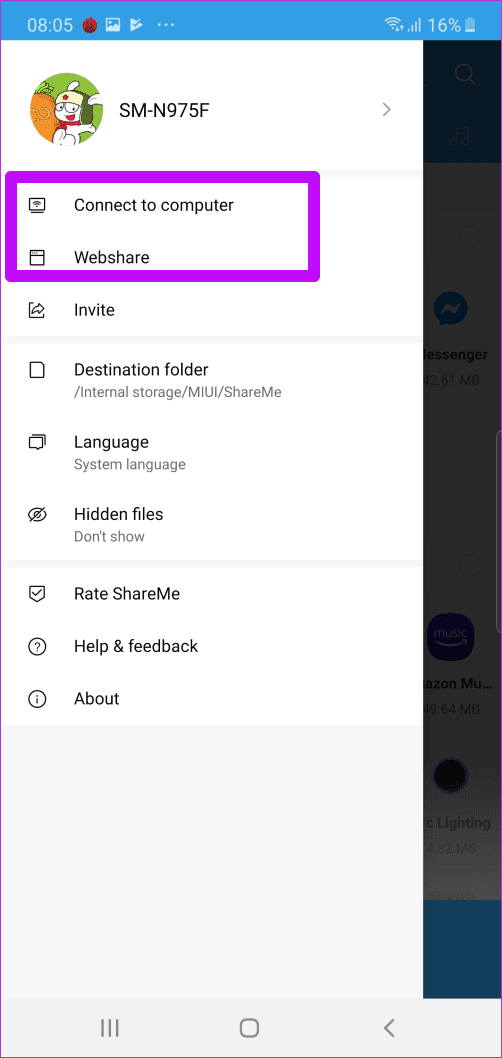Tap the Android back navigation button
Image resolution: width=502 pixels, height=1058 pixels.
tap(388, 1028)
